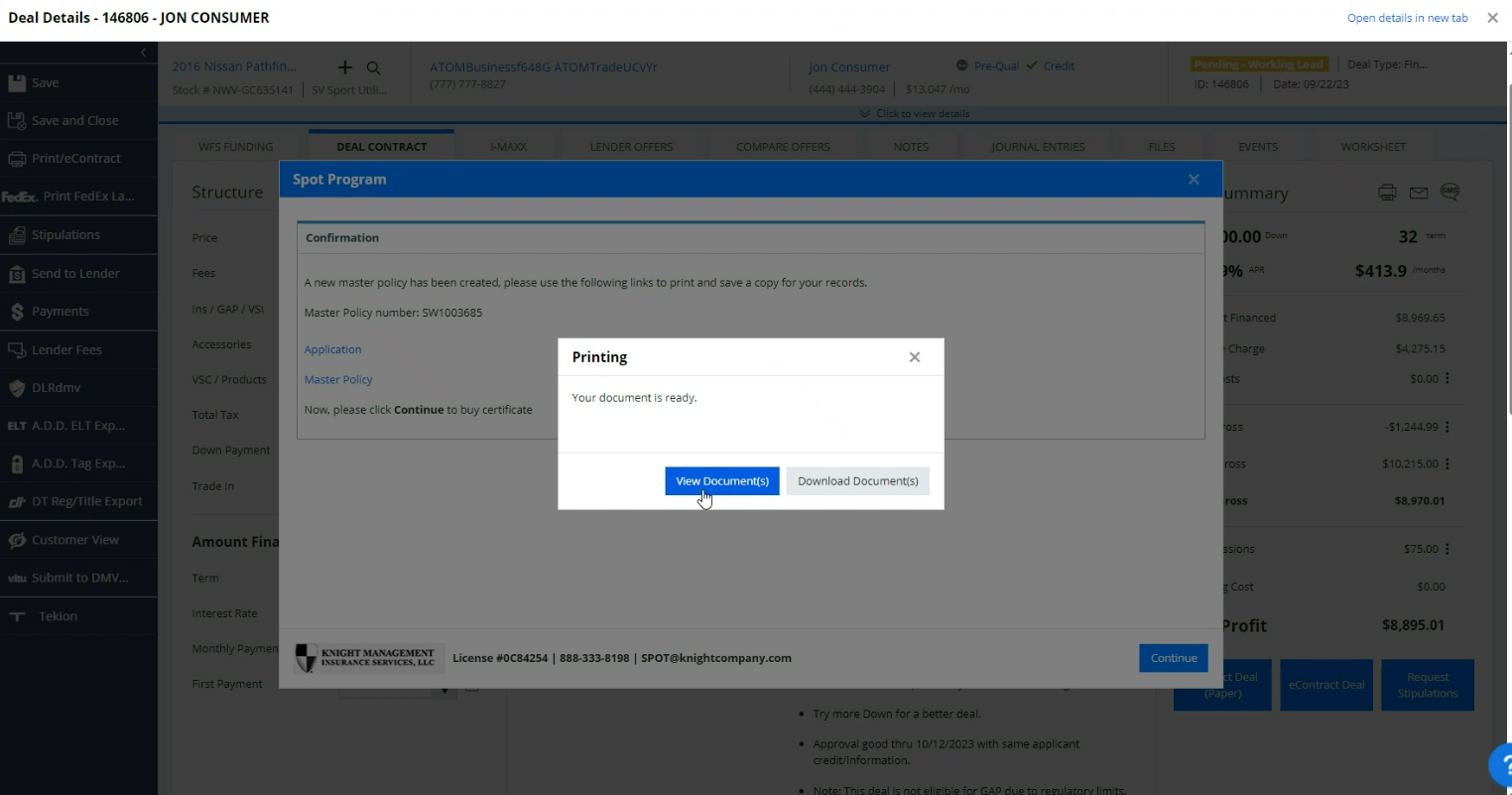Screen dimensions: 1512x795
Task: Click SMS bubble icon in Summary
Action: pos(1449,192)
